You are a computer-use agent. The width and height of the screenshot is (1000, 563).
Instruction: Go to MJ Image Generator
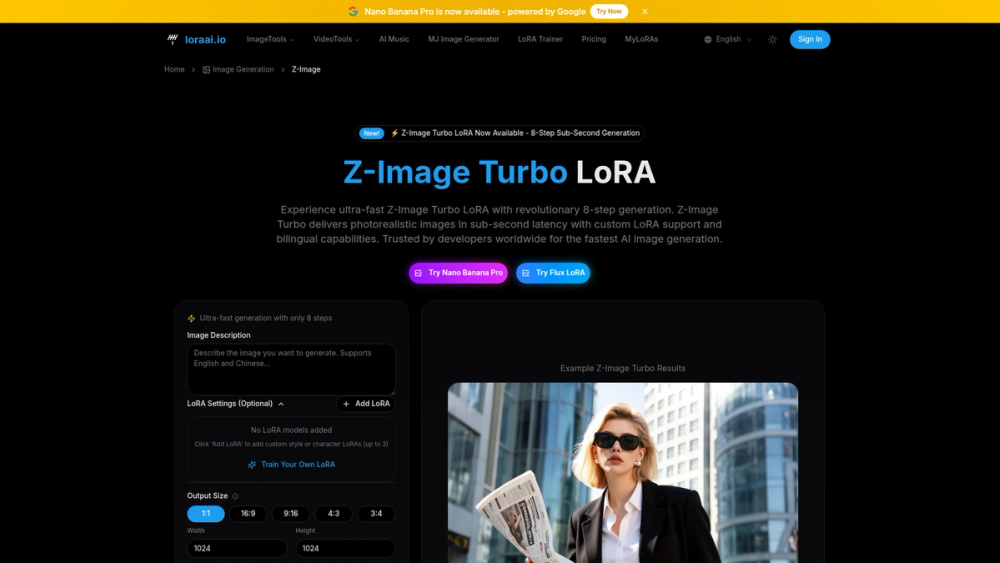tap(464, 40)
